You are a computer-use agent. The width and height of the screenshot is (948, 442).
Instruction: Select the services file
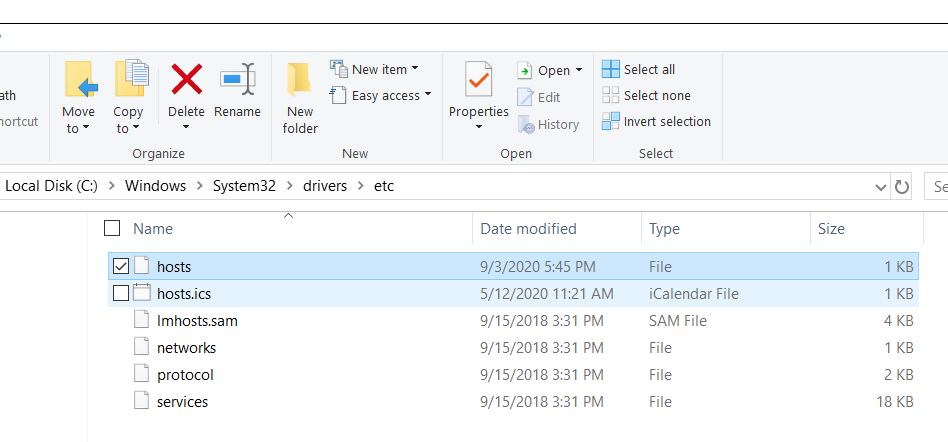click(182, 401)
